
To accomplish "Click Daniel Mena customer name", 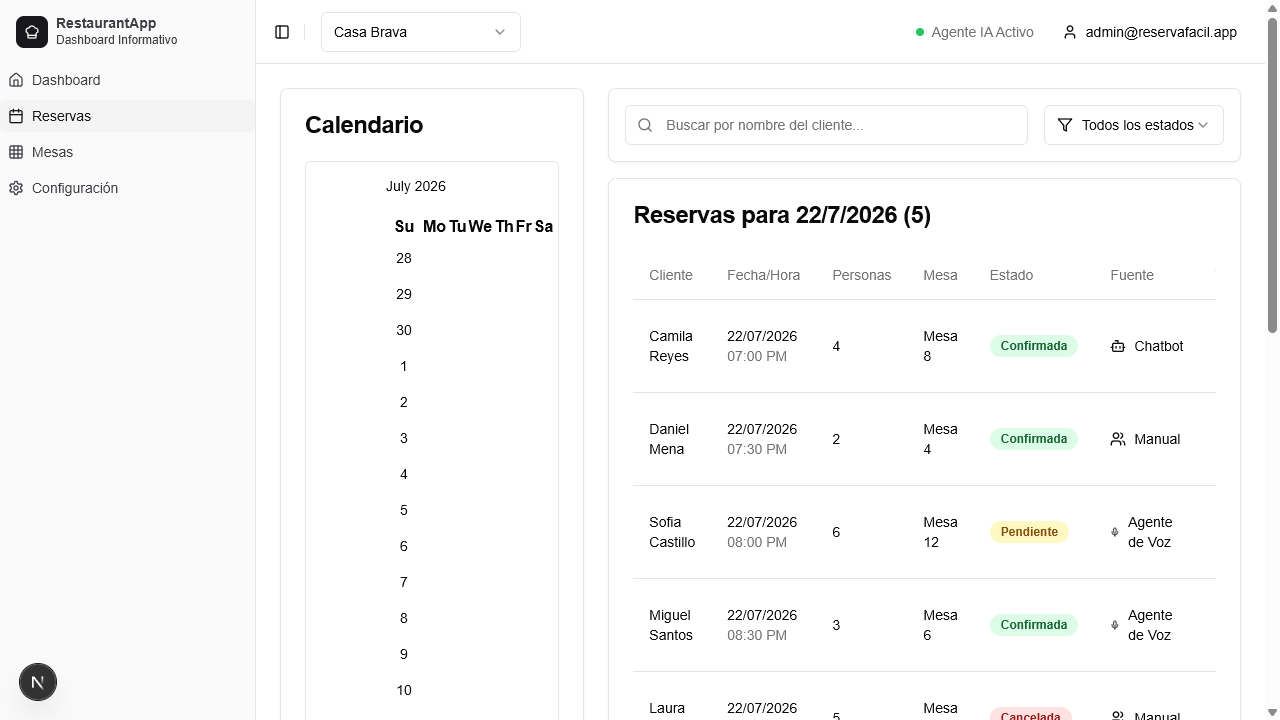I will (669, 439).
